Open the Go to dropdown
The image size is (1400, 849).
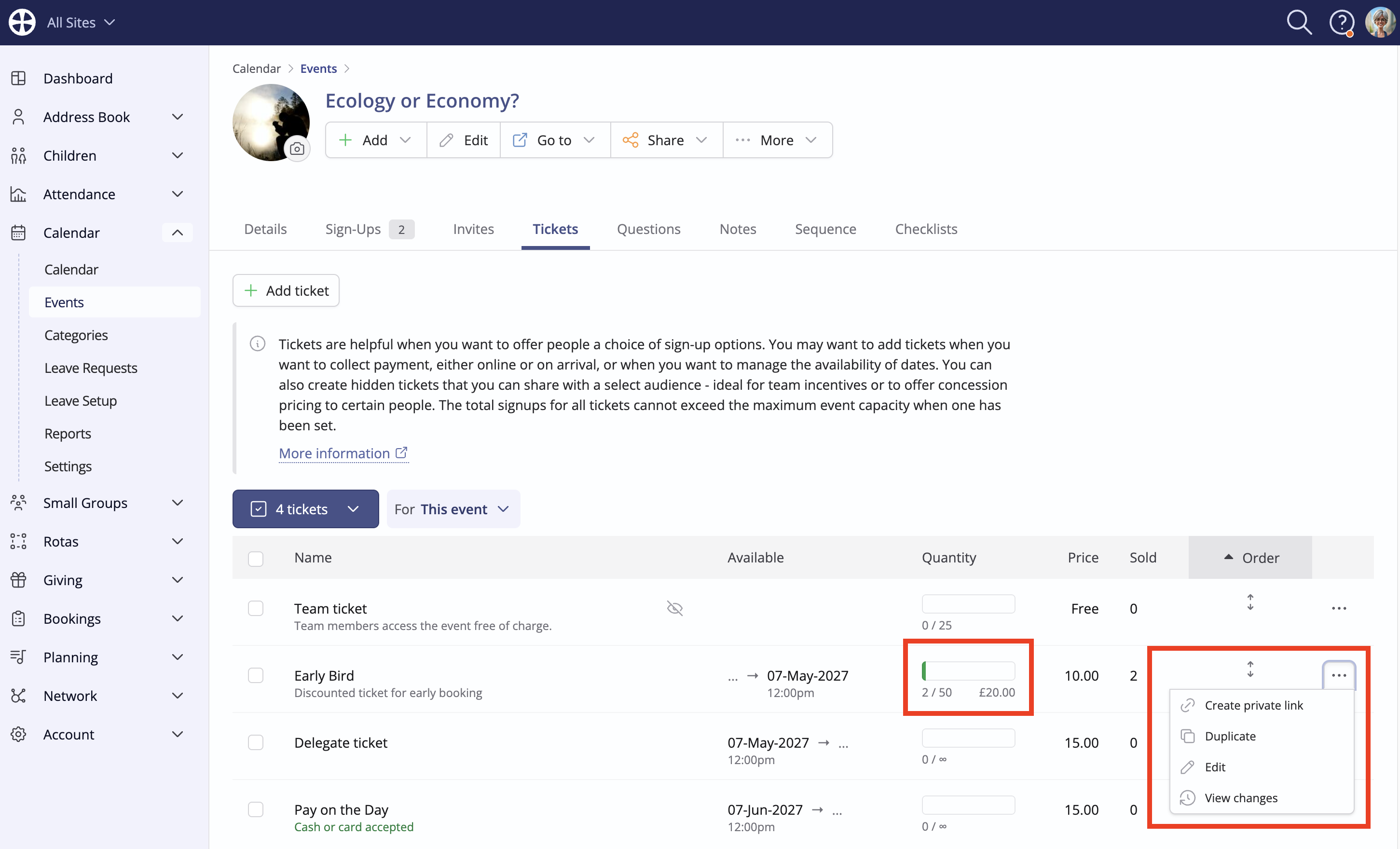pos(554,140)
